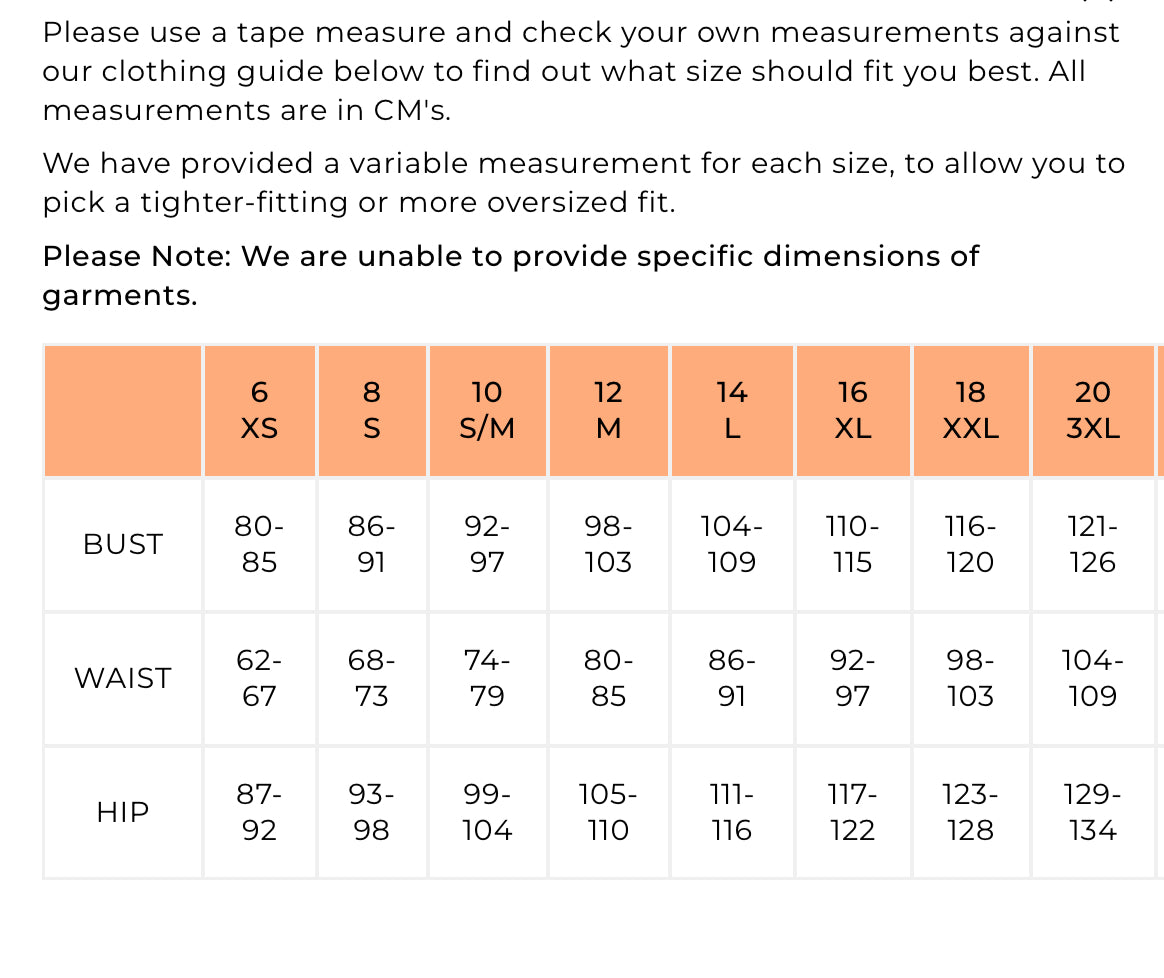Click the 14 L size header cell
Viewport: 1164px width, 978px height.
coord(732,410)
